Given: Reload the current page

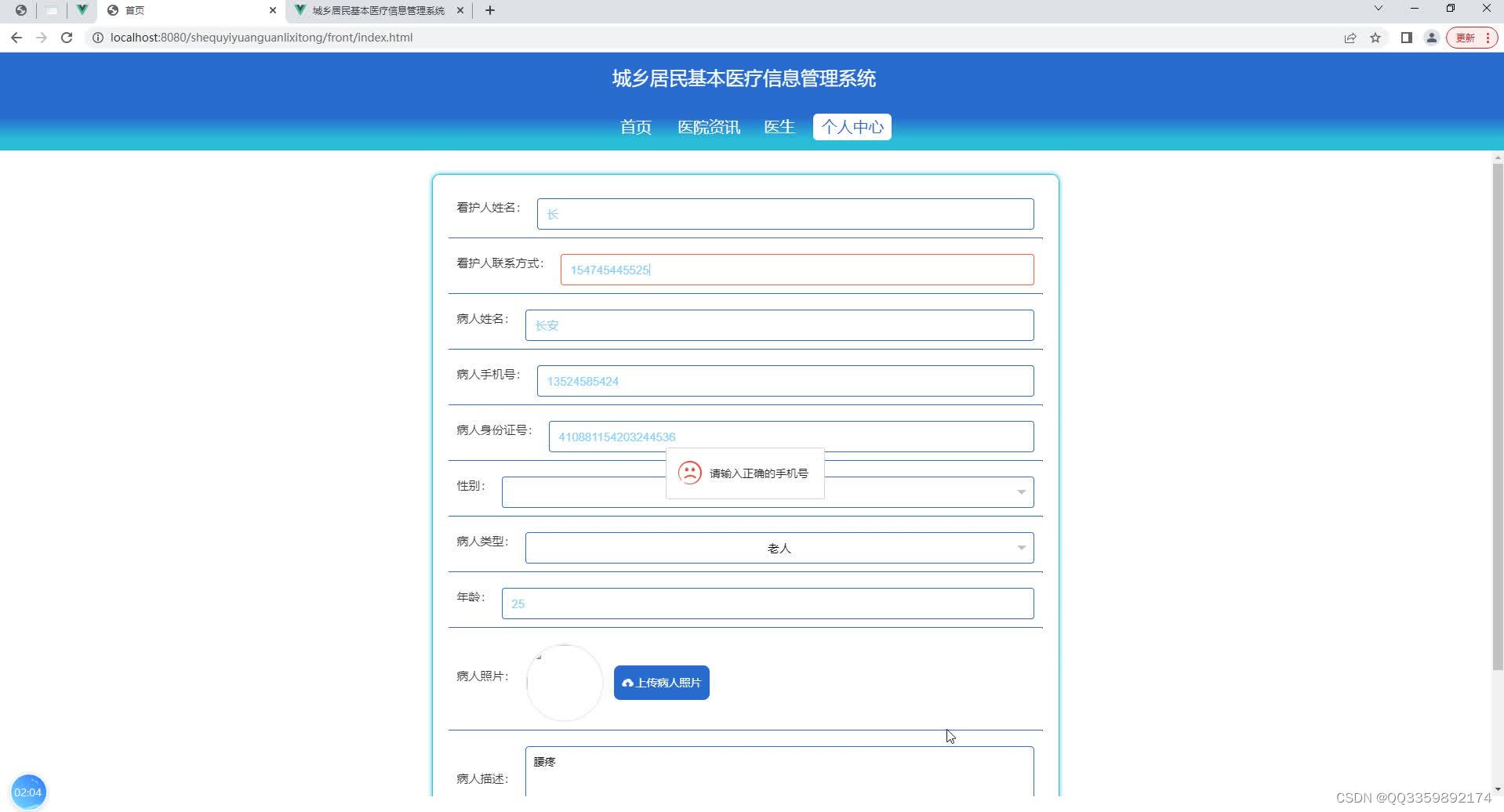Looking at the screenshot, I should click(x=67, y=38).
